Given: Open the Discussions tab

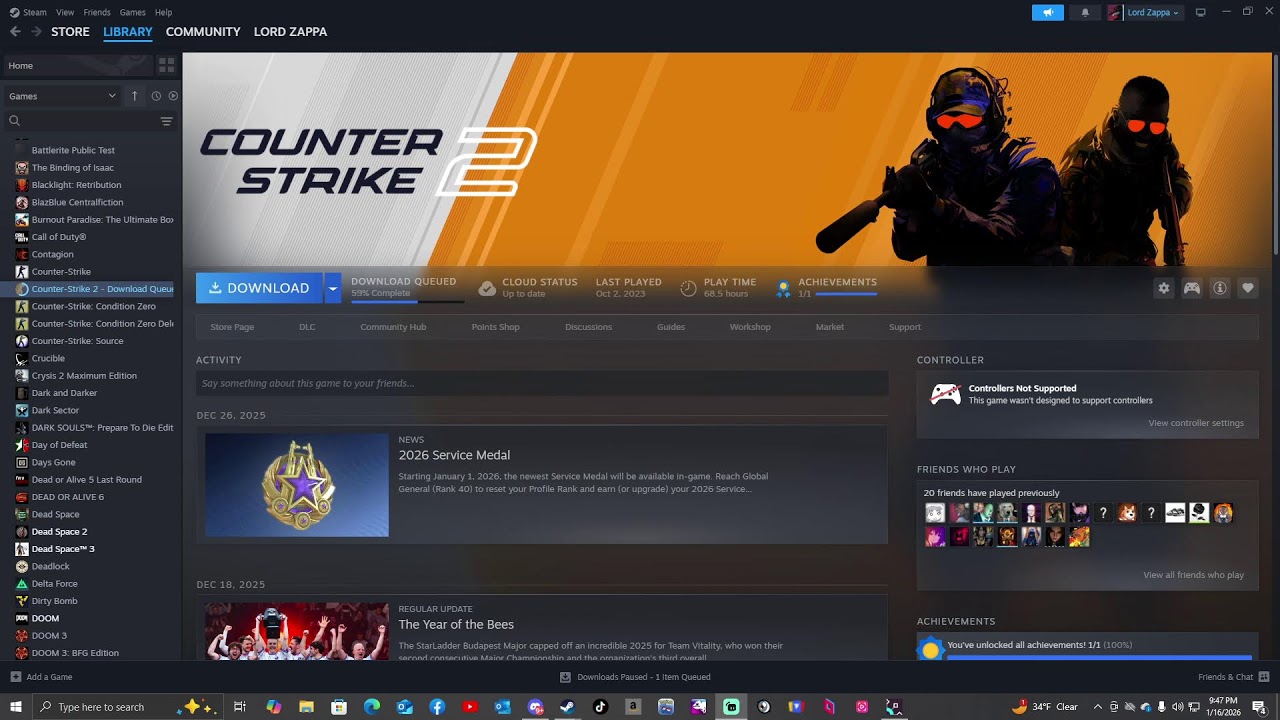Looking at the screenshot, I should tap(588, 327).
